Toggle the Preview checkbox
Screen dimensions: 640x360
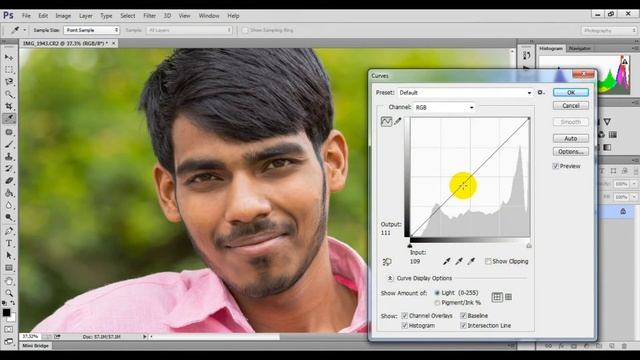[x=556, y=166]
